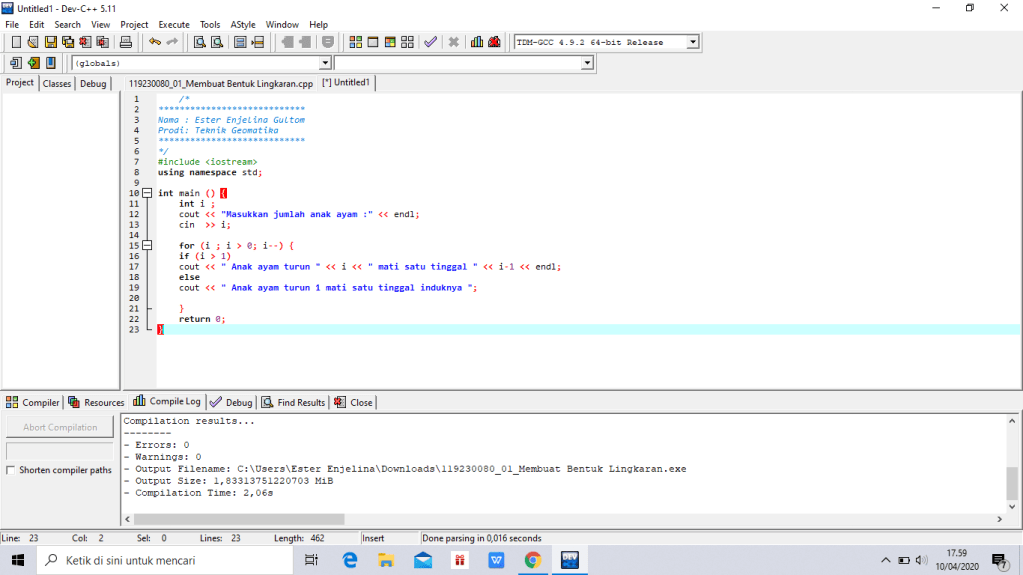
Task: Collapse the main function fold marker
Action: pyautogui.click(x=146, y=193)
